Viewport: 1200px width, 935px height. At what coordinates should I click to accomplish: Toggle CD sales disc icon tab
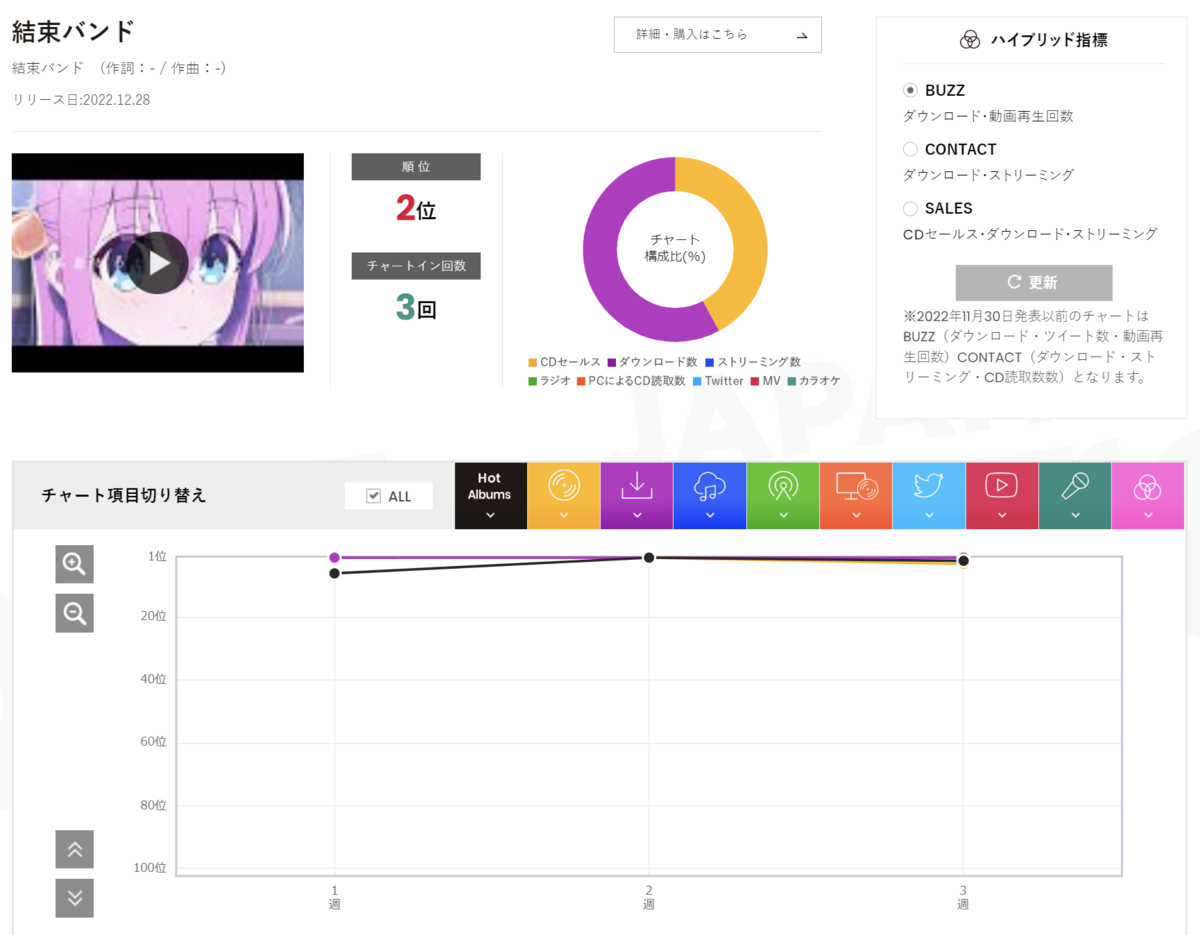(564, 496)
